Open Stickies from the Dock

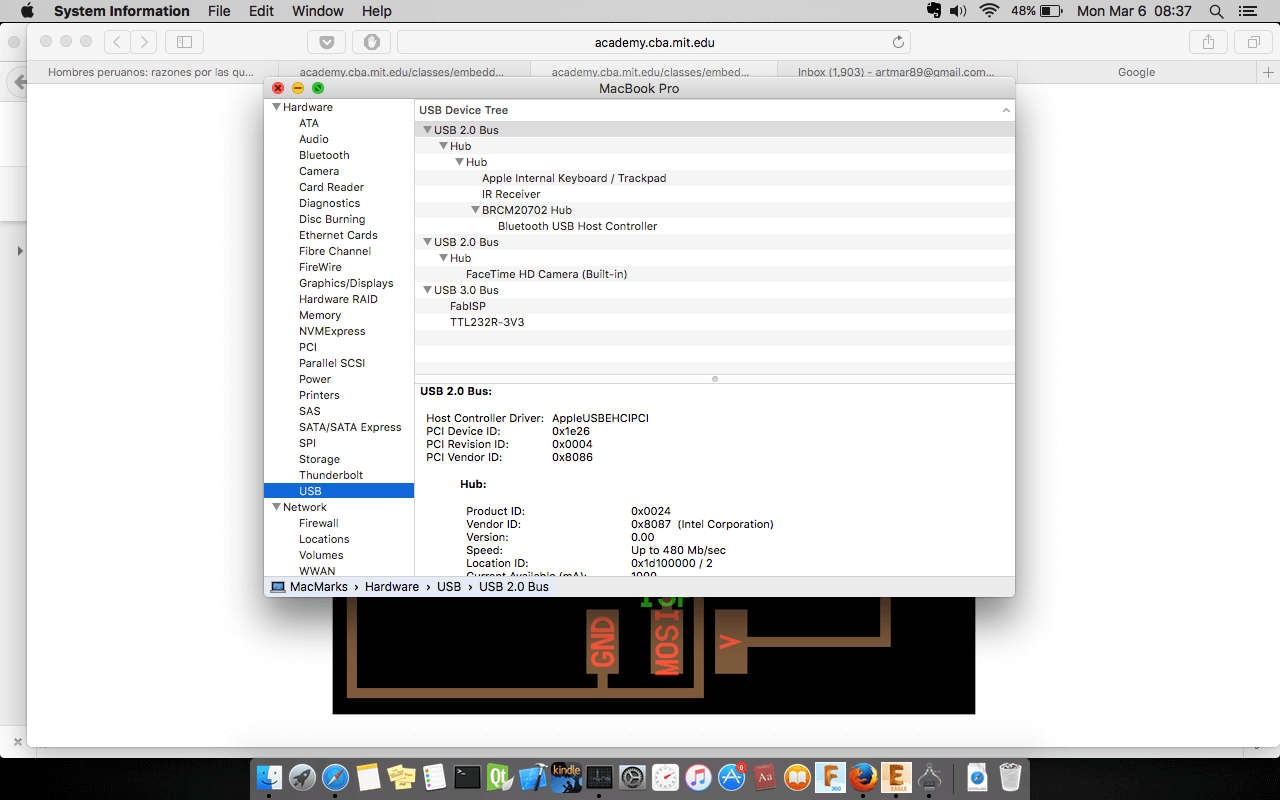(x=401, y=778)
